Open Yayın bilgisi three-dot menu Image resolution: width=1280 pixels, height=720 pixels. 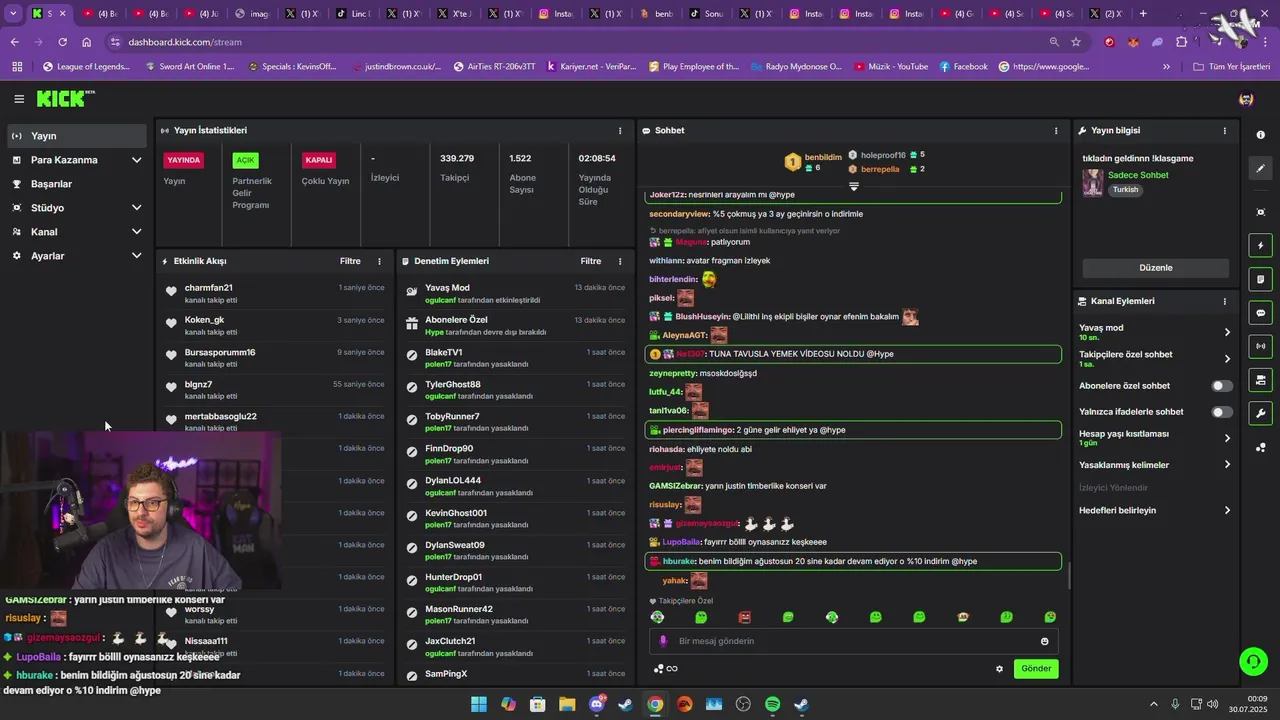pyautogui.click(x=1225, y=131)
